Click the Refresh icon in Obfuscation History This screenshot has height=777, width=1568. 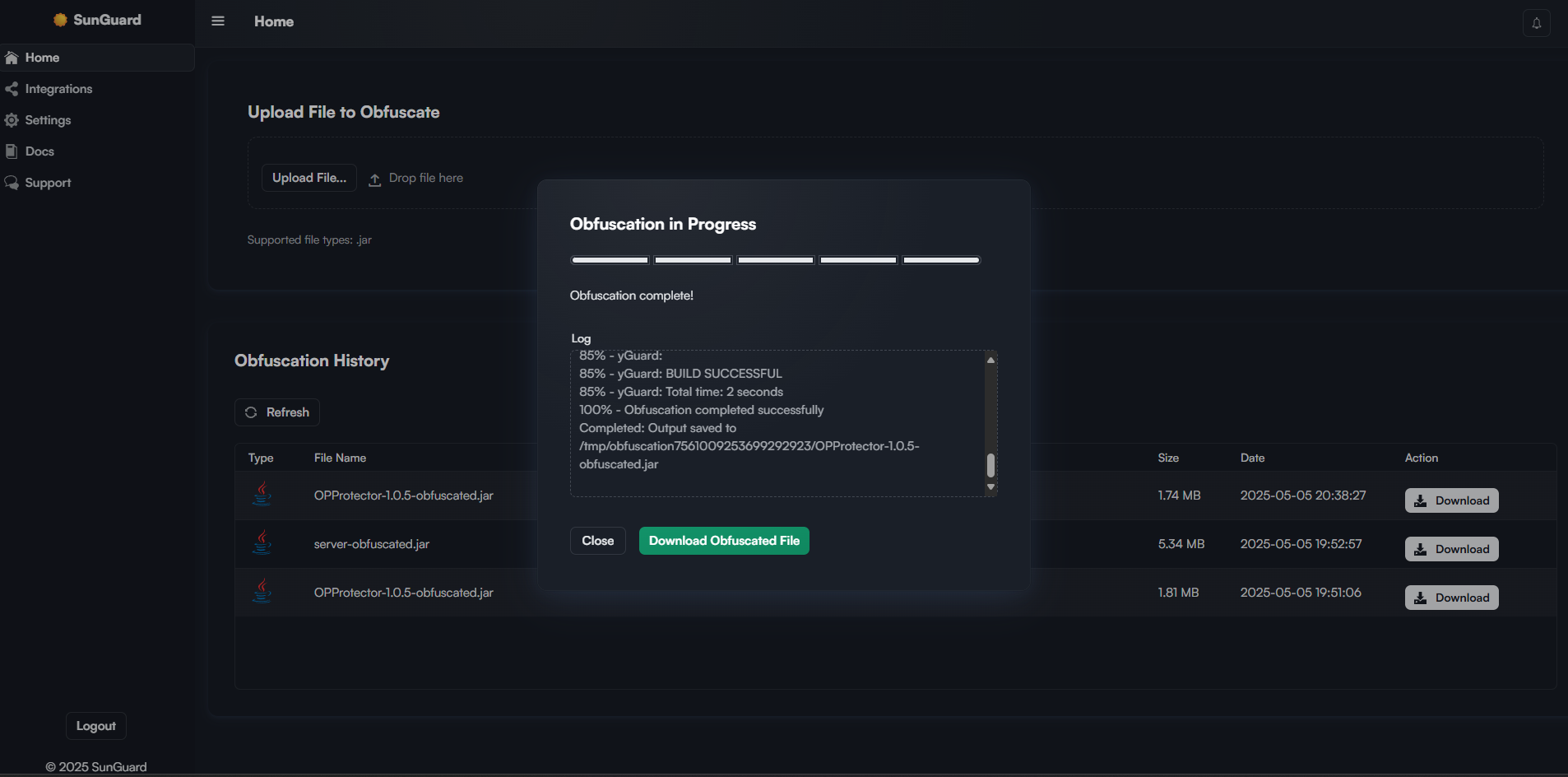click(x=251, y=412)
